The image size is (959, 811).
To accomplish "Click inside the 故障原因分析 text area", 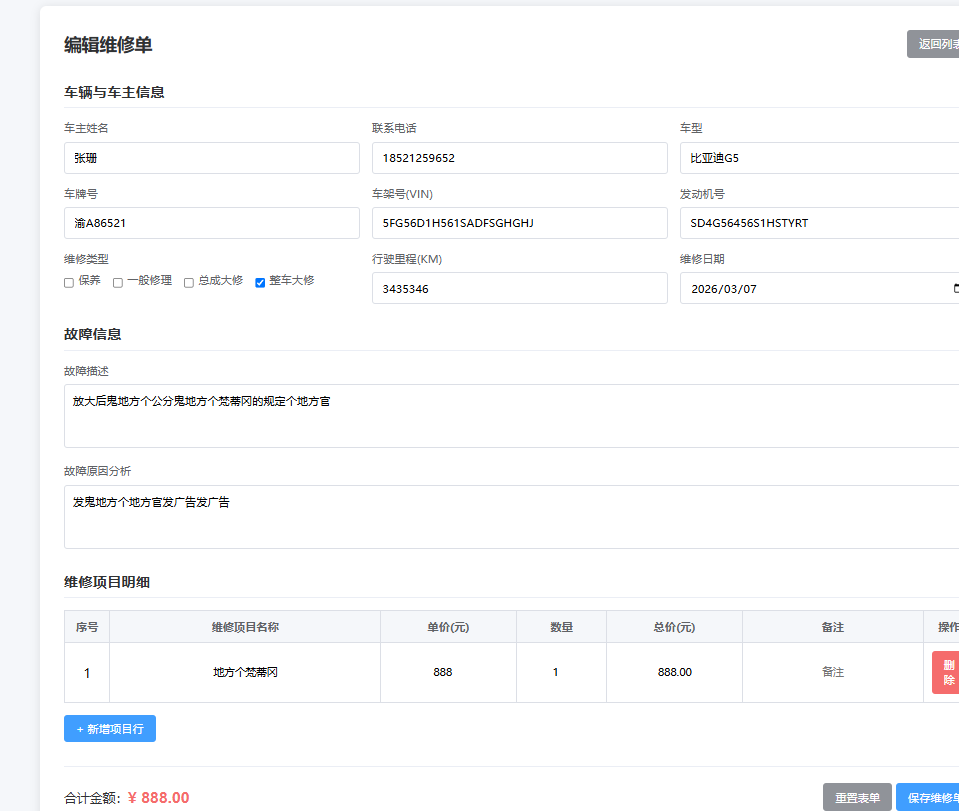I will 511,517.
